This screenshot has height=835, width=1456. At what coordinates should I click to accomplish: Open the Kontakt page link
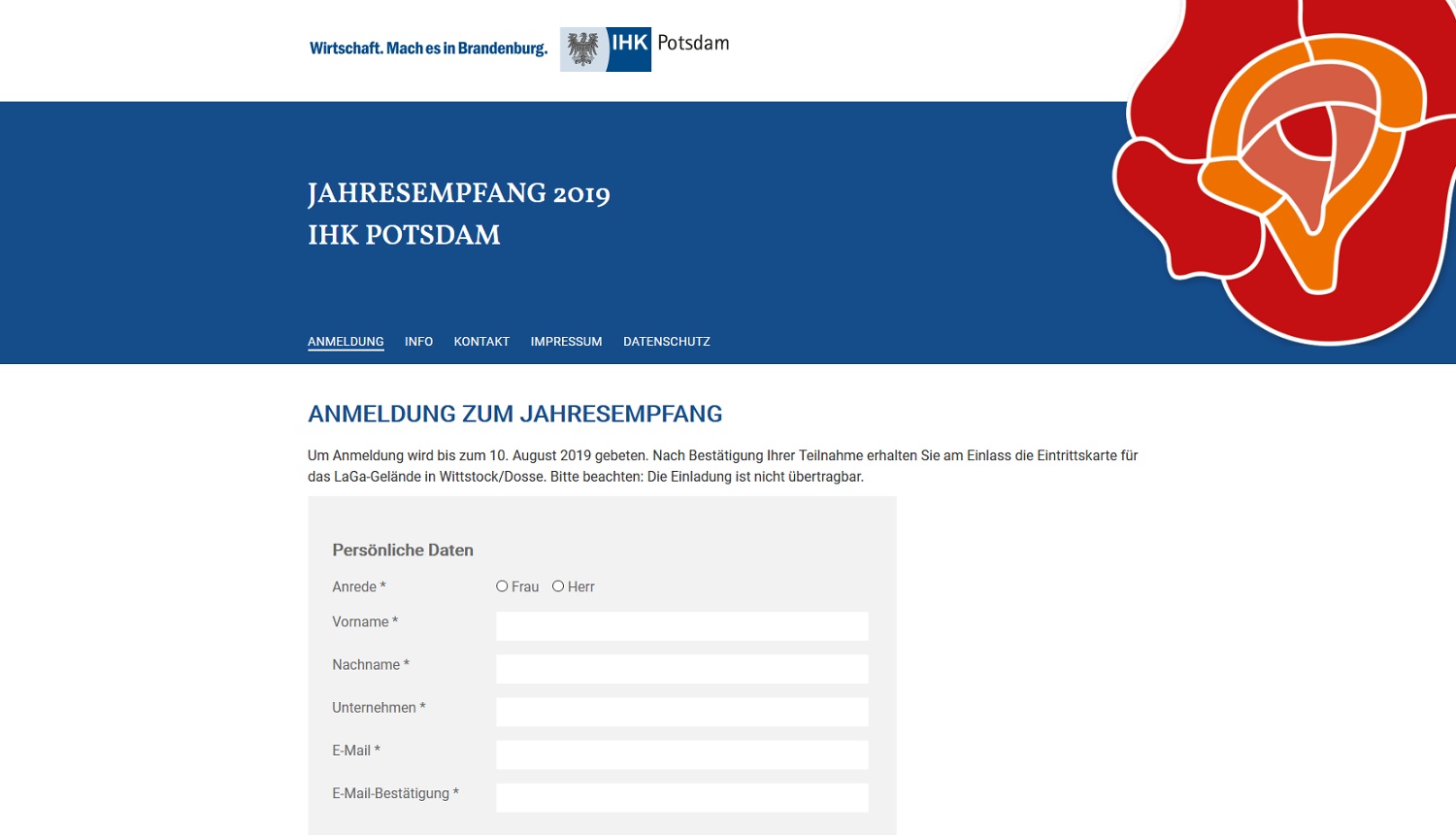tap(481, 342)
